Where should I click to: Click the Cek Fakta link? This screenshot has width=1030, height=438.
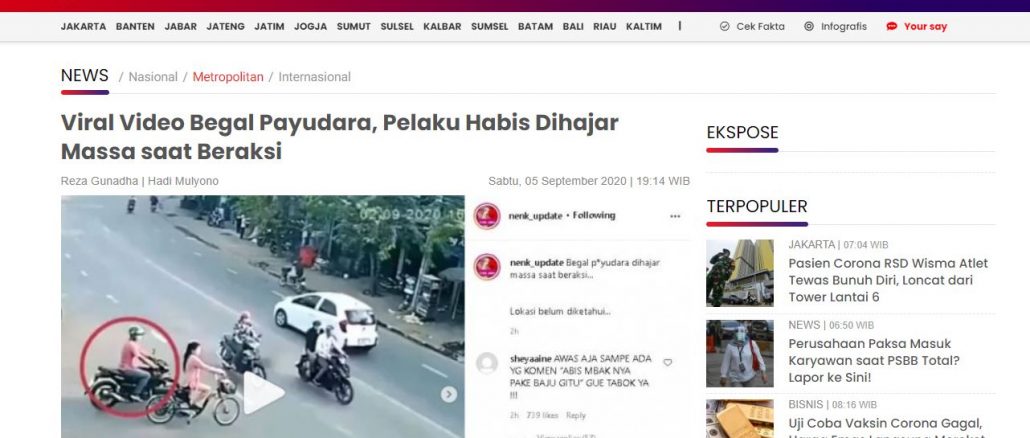pos(761,27)
